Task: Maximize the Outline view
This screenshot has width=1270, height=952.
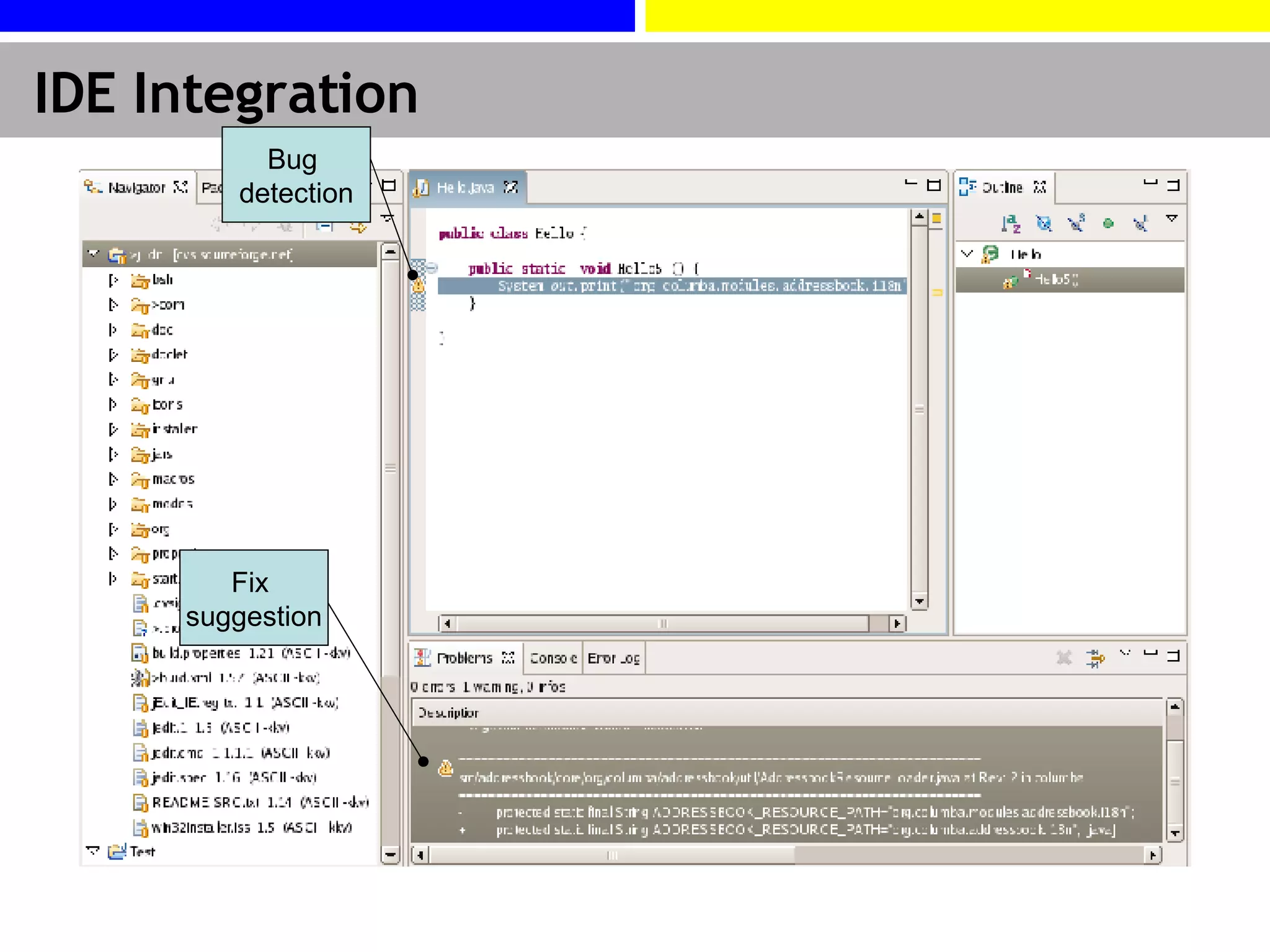Action: point(1173,185)
